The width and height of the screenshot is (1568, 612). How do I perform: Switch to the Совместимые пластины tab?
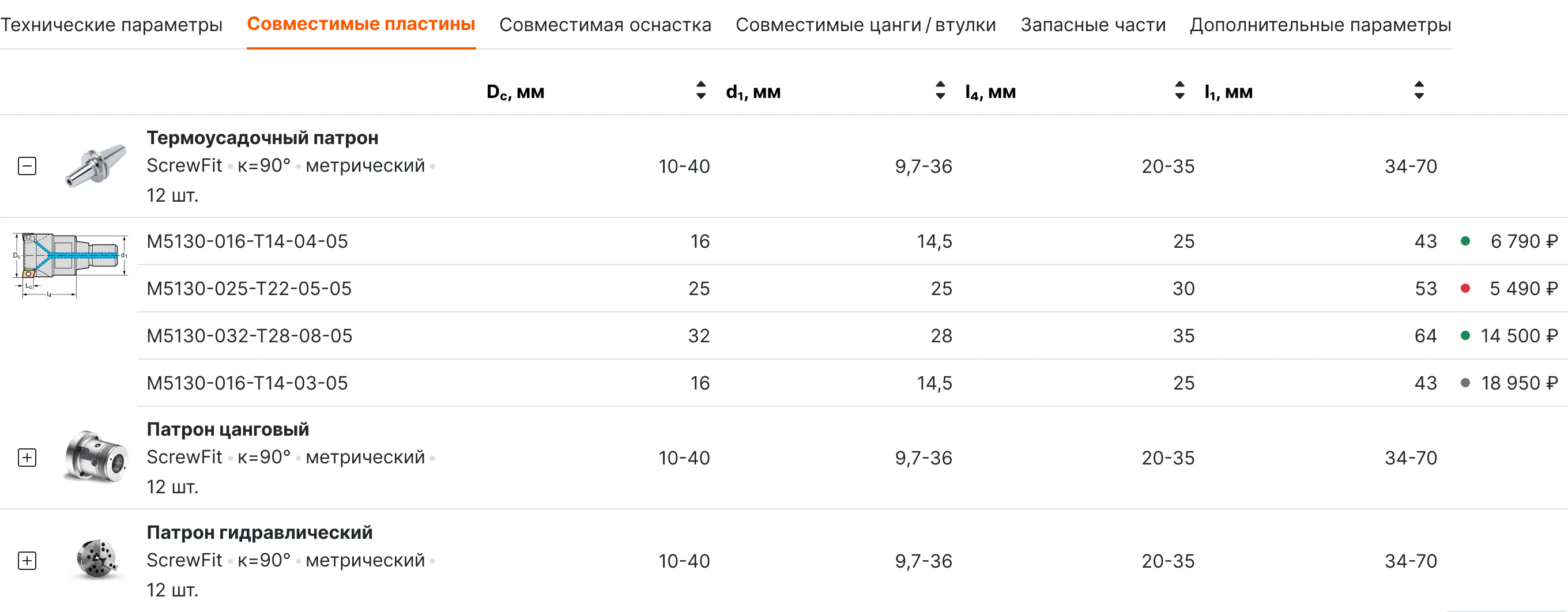[x=360, y=24]
